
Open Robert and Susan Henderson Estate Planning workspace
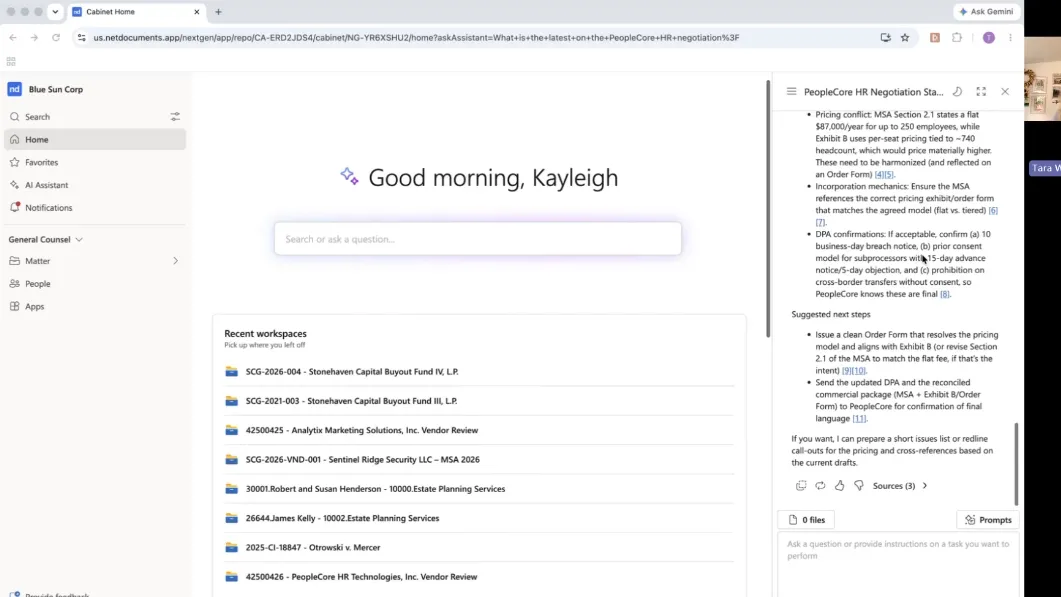[x=375, y=489]
